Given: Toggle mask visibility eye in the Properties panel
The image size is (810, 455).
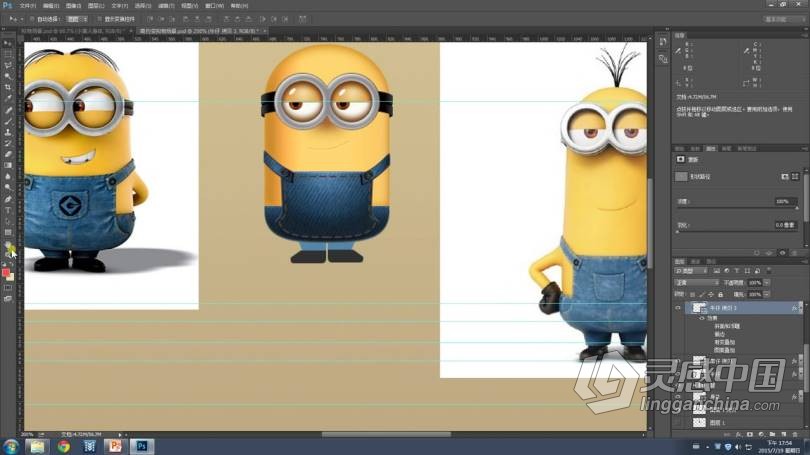Looking at the screenshot, I should [x=783, y=253].
